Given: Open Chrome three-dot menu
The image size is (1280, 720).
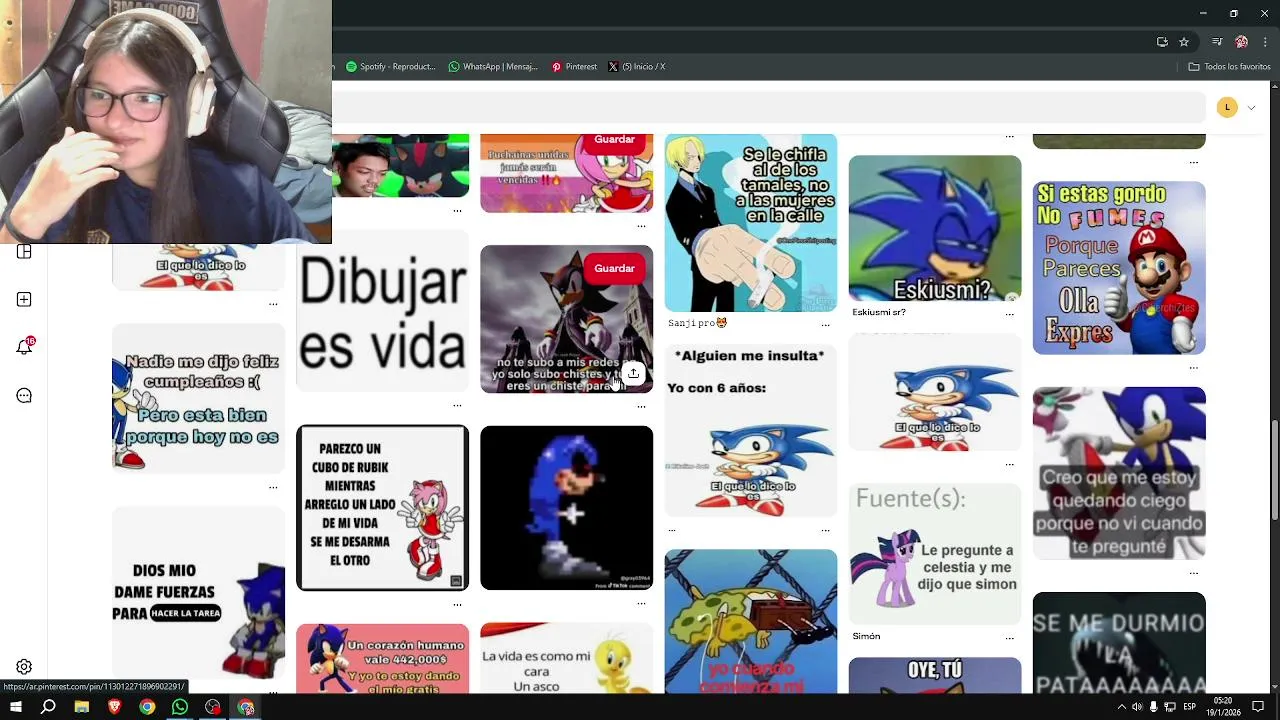Looking at the screenshot, I should (x=1264, y=42).
